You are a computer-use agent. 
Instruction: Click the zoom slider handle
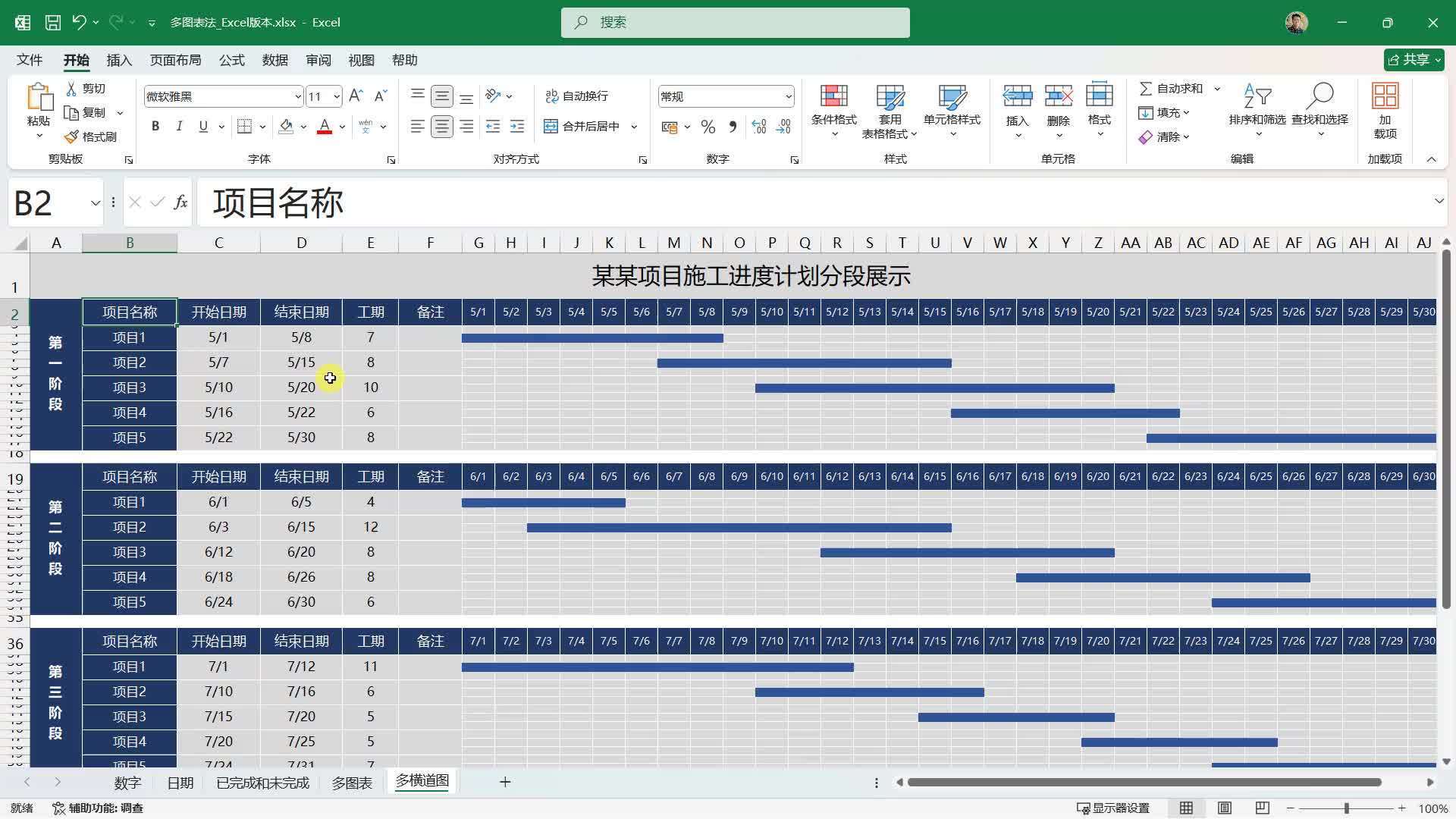coord(1347,808)
